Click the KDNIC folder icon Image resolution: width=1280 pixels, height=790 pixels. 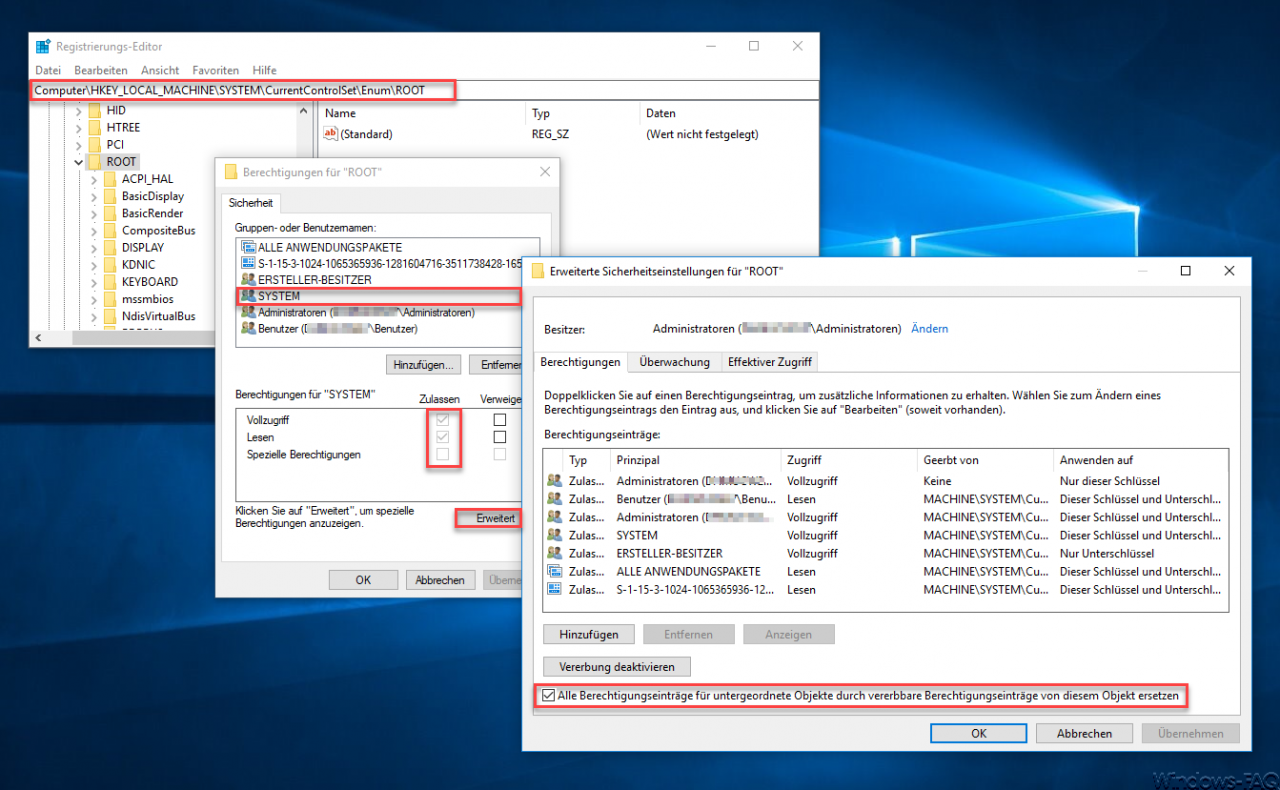[x=110, y=264]
